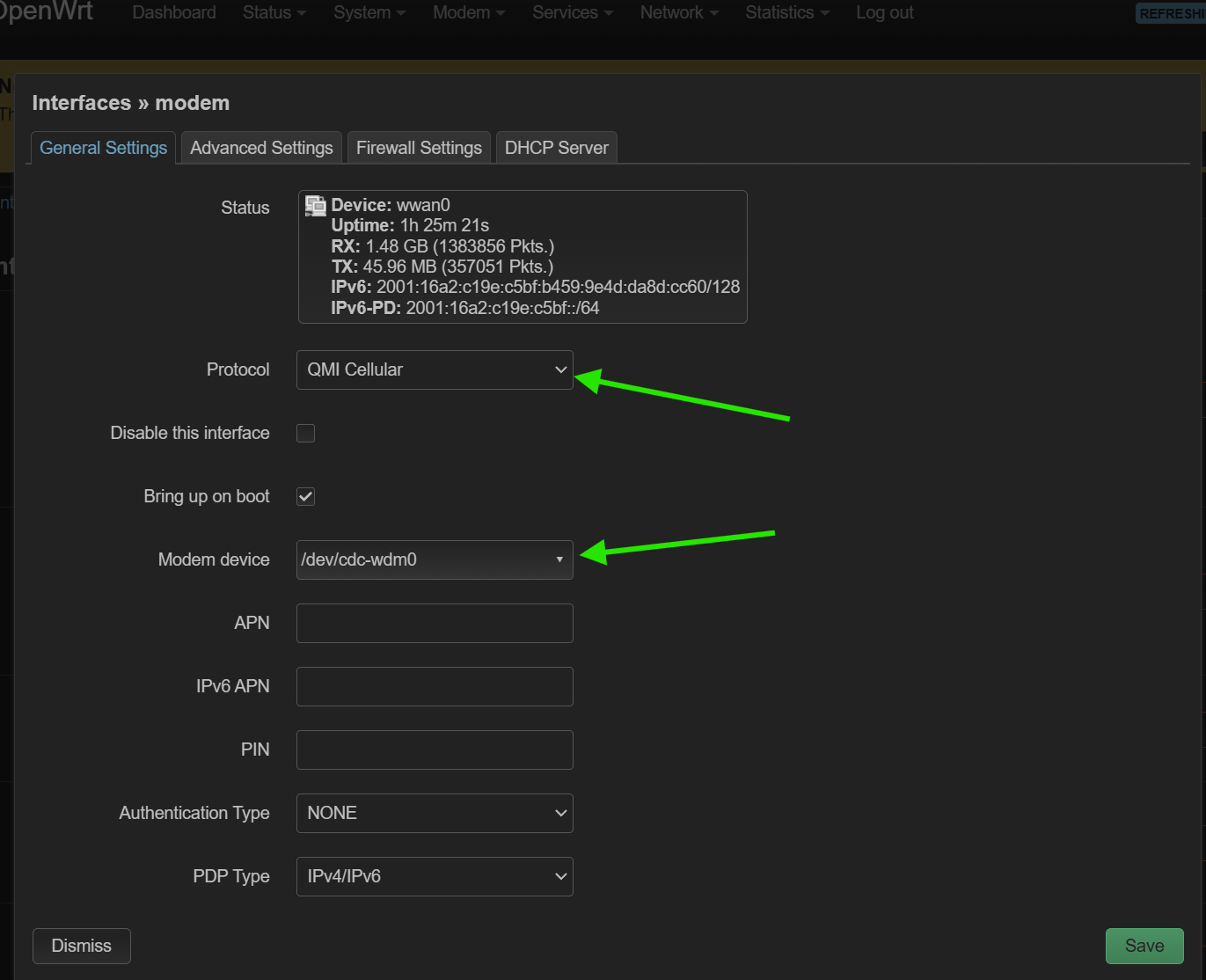The height and width of the screenshot is (980, 1206).
Task: Click the wwan0 device icon in Status
Action: [315, 206]
